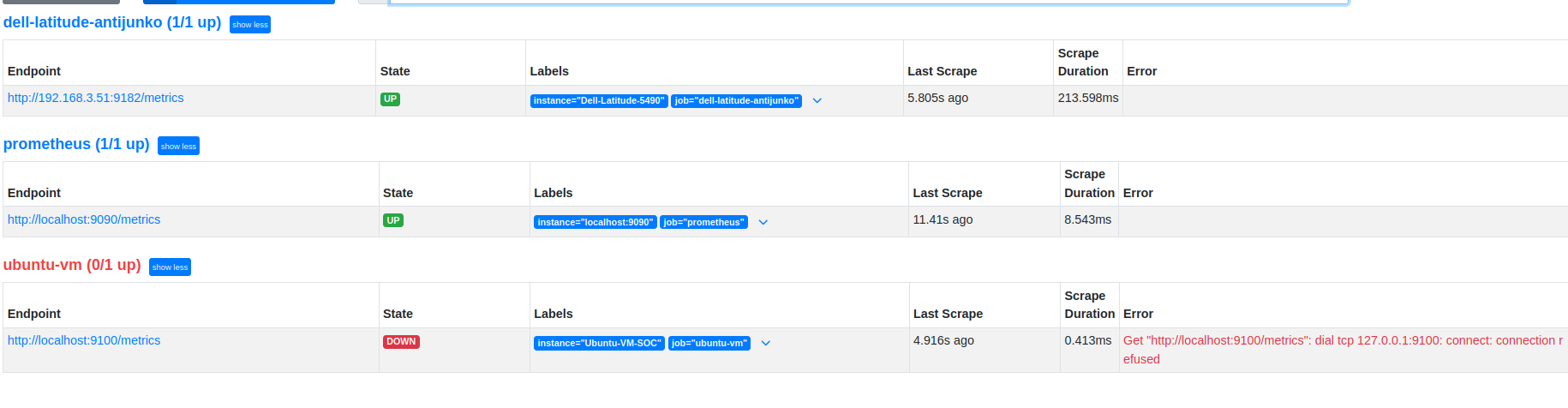Image resolution: width=1568 pixels, height=408 pixels.
Task: Open the localhost:9090 metrics endpoint
Action: tap(84, 220)
